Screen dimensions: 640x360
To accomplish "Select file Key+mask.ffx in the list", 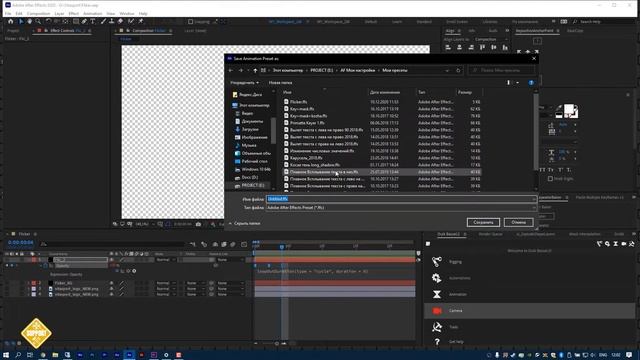I will (302, 109).
